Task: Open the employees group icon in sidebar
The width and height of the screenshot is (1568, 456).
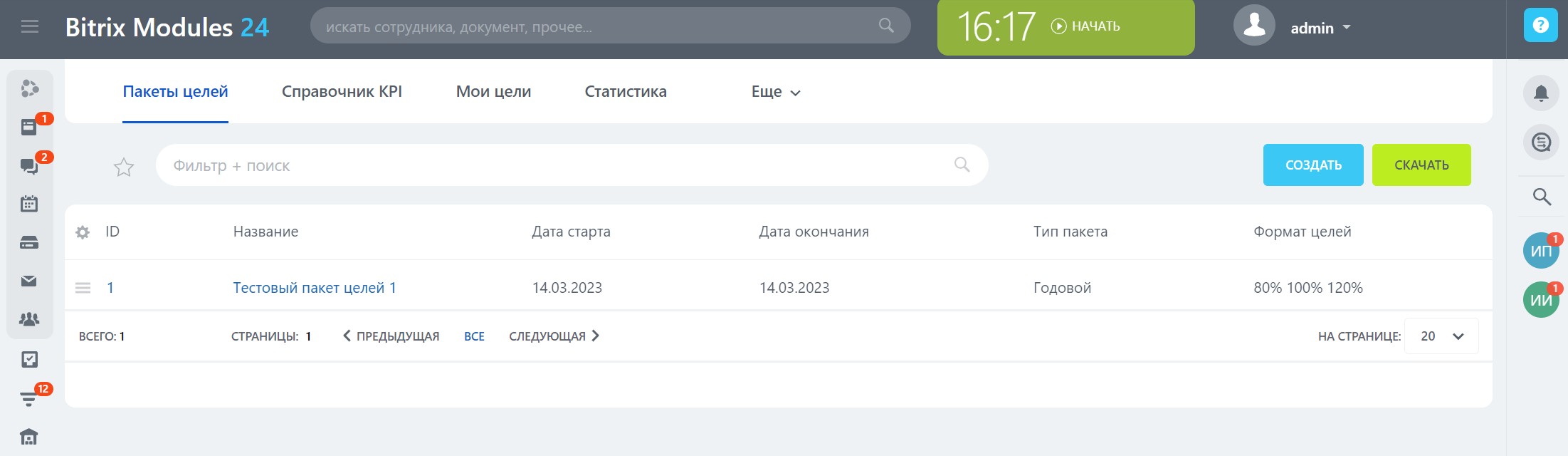Action: (x=29, y=319)
